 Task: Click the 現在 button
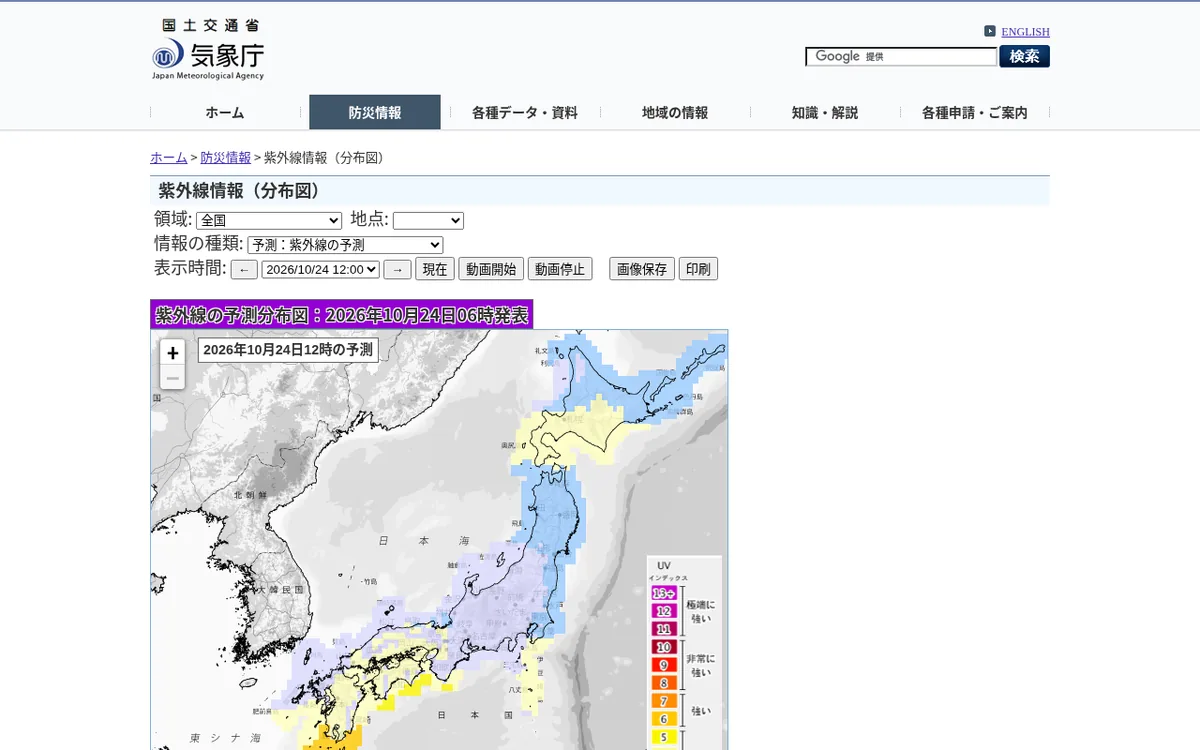click(x=435, y=269)
